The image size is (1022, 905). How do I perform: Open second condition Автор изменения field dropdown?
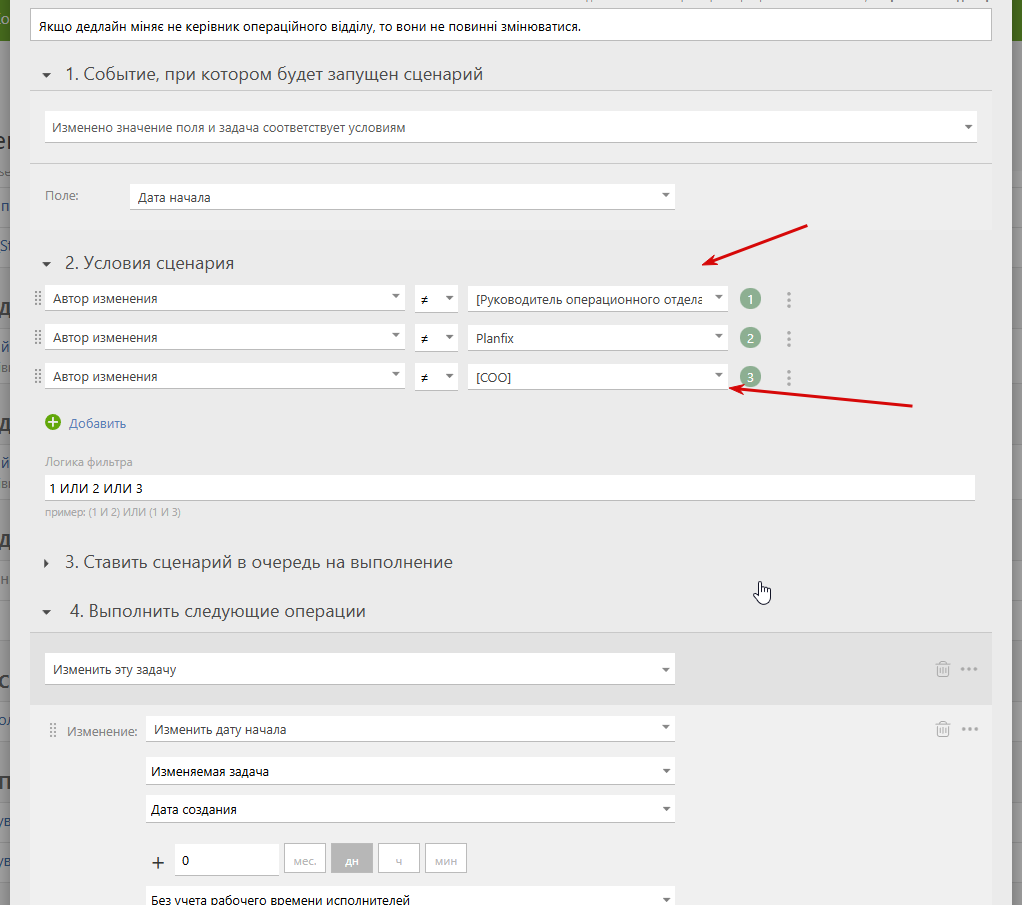click(225, 337)
